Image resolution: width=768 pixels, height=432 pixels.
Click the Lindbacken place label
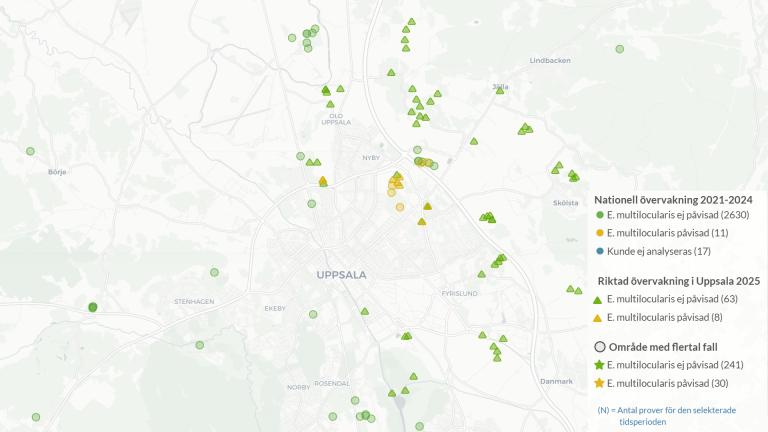tap(549, 61)
